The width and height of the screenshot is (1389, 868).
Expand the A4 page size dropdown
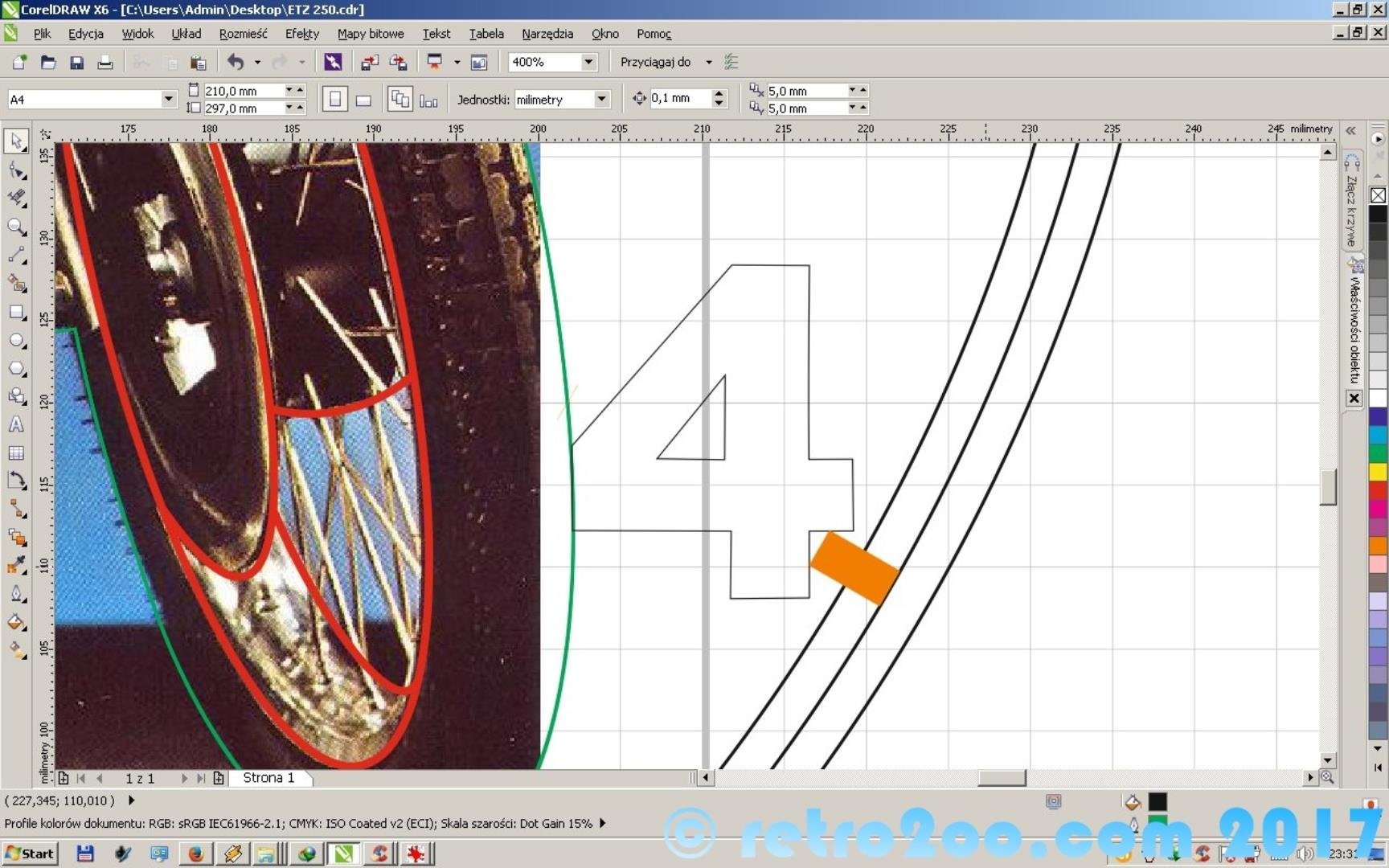[168, 99]
